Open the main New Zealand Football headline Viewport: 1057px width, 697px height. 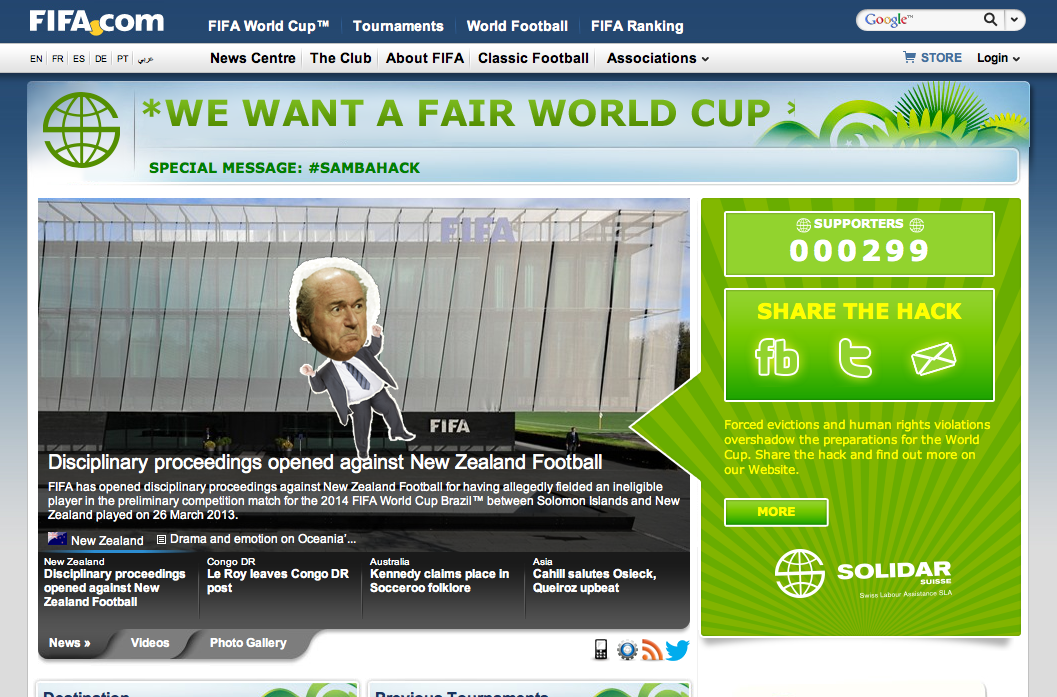(x=325, y=462)
